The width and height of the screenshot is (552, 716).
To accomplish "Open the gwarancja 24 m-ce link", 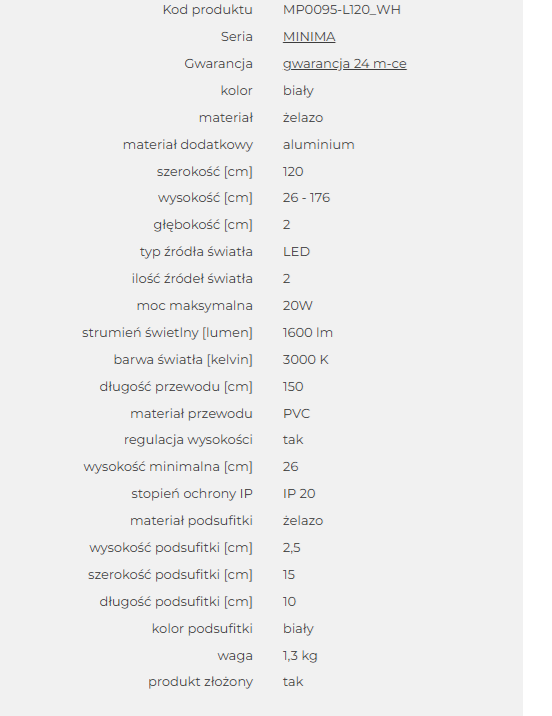I will click(x=345, y=63).
